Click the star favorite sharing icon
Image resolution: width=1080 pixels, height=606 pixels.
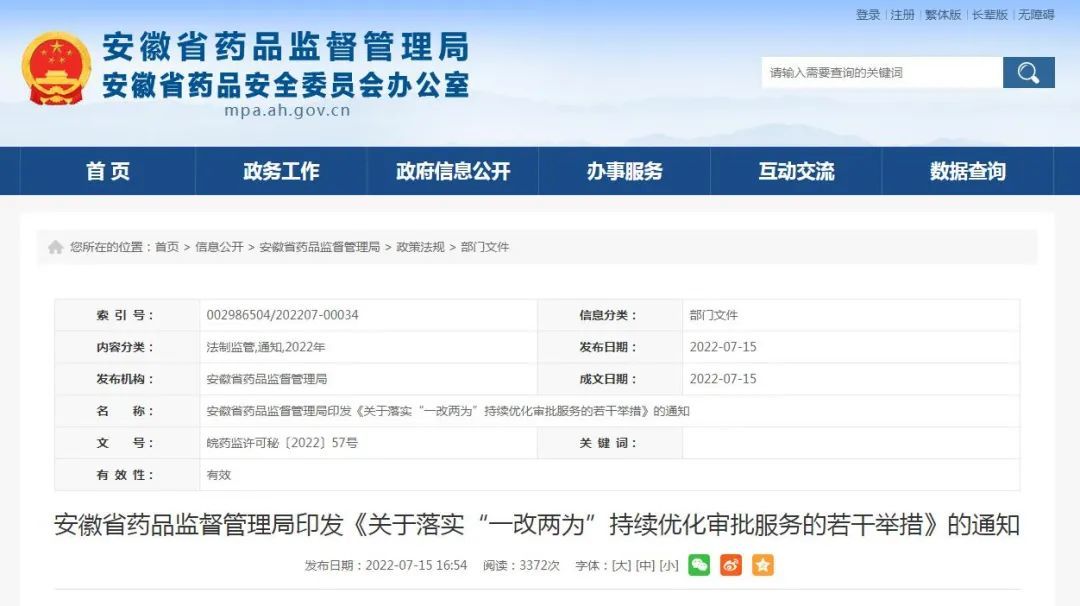(x=763, y=565)
